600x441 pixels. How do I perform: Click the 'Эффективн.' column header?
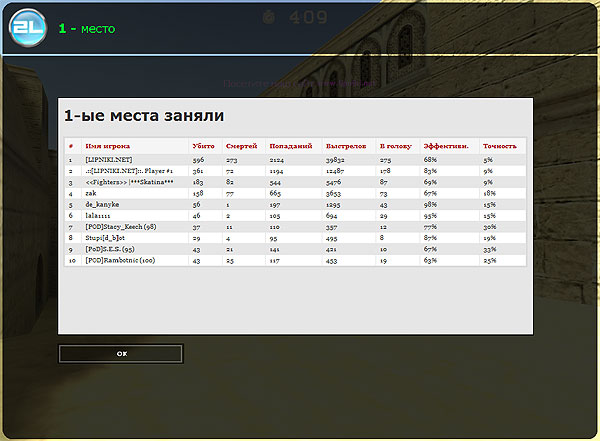(446, 146)
